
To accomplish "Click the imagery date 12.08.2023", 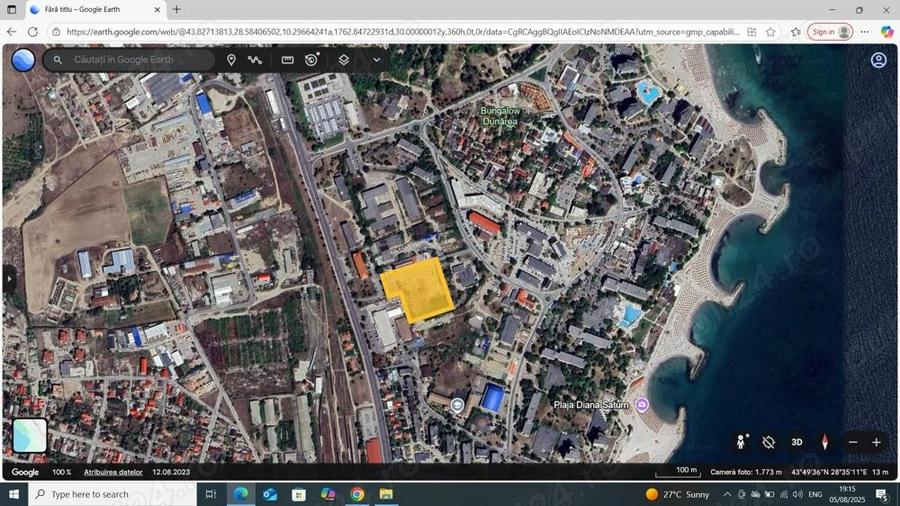I will point(171,472).
